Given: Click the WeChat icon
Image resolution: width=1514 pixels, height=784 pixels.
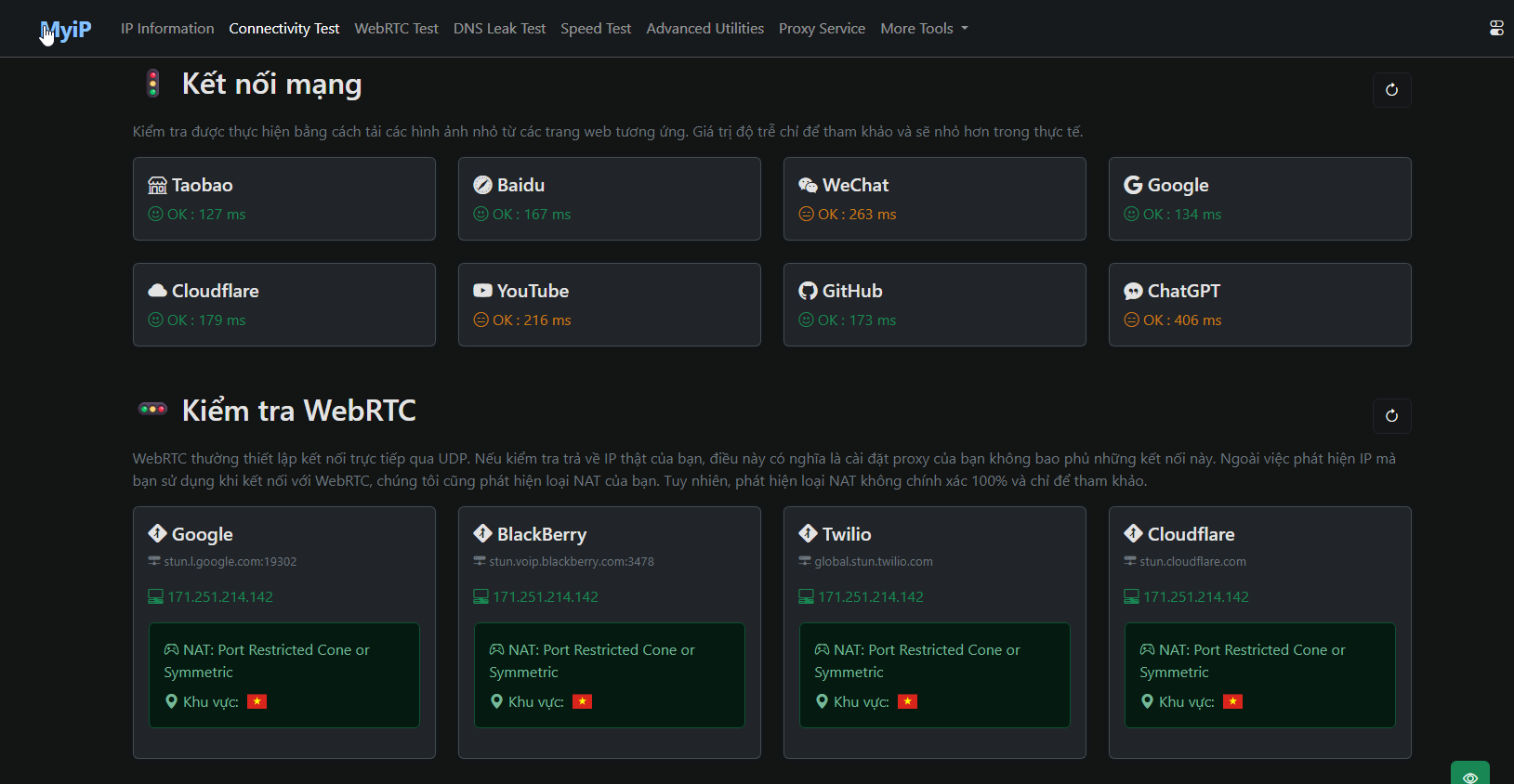Looking at the screenshot, I should pos(808,185).
